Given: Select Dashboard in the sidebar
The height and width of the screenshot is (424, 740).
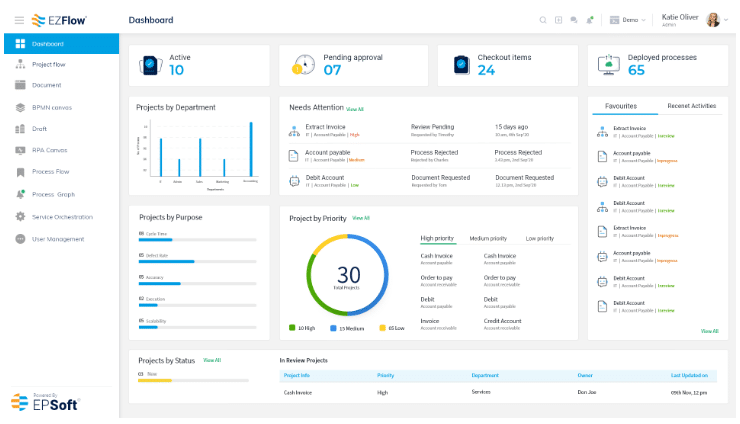Looking at the screenshot, I should pos(61,43).
